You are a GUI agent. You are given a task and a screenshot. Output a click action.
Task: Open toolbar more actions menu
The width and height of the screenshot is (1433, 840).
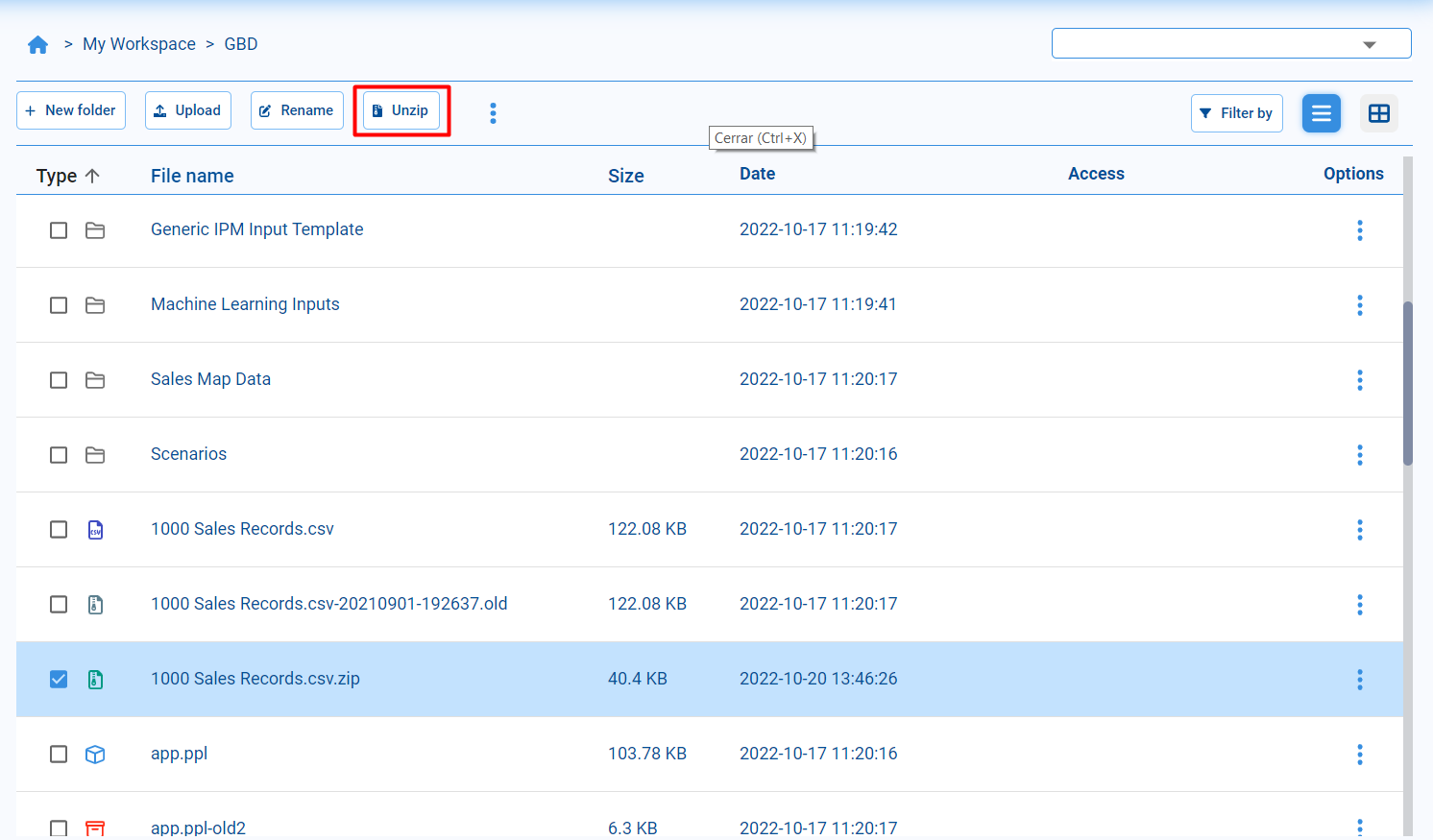point(493,113)
